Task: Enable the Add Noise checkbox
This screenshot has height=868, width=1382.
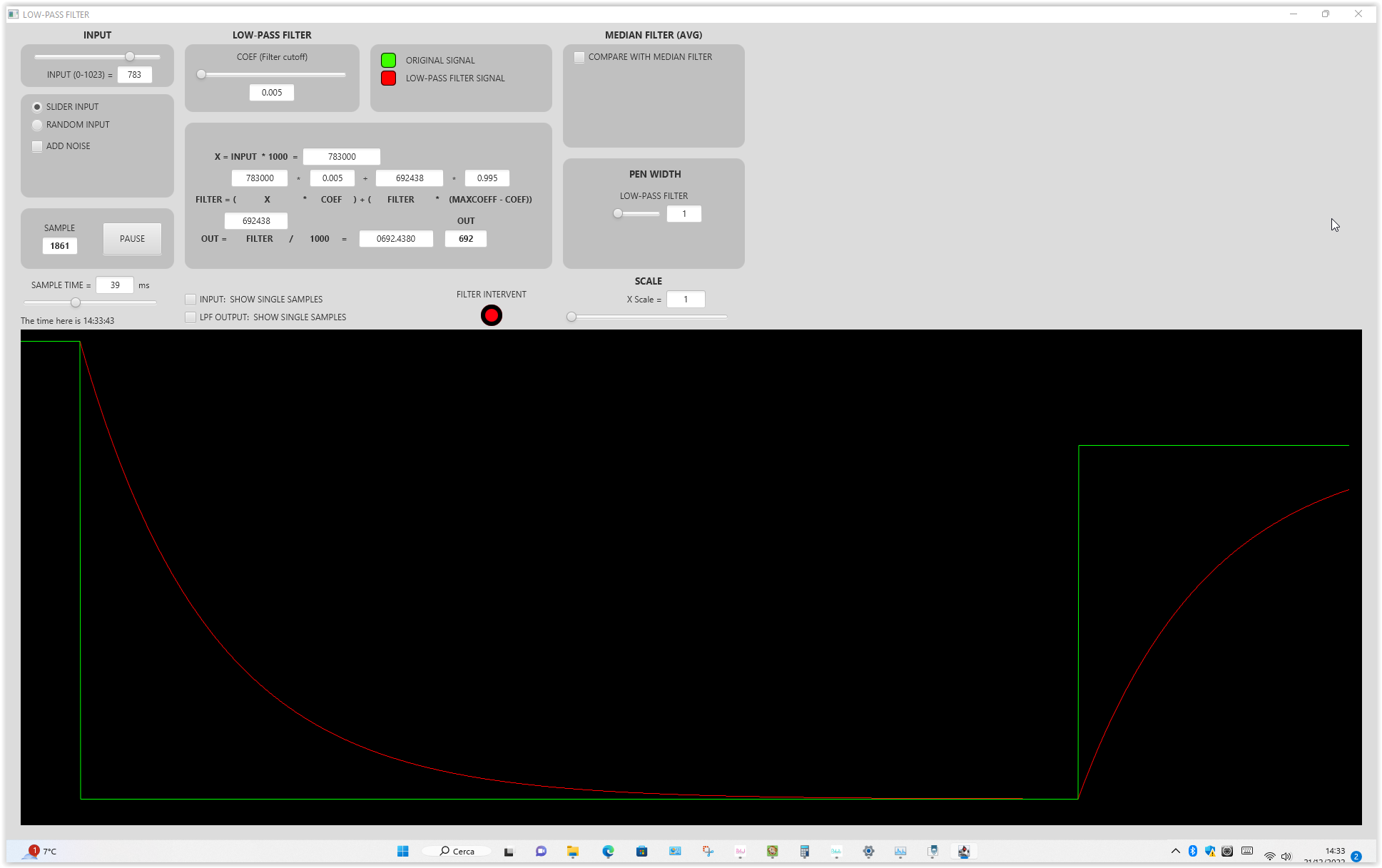Action: (x=37, y=146)
